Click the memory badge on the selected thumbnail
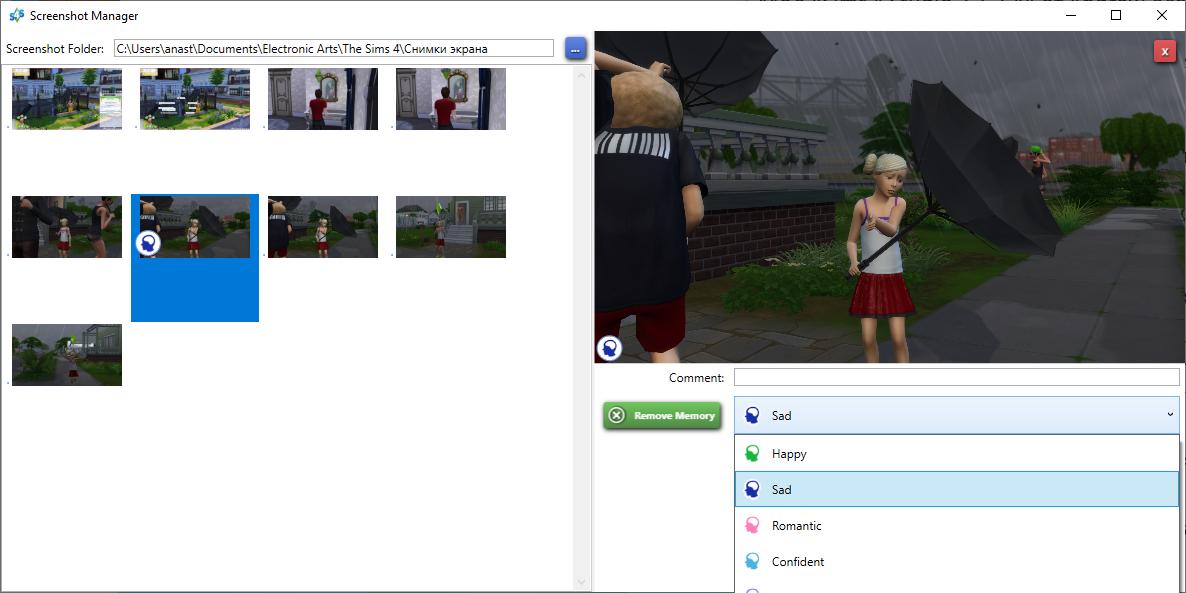Screen dimensions: 1186x593 pos(148,243)
